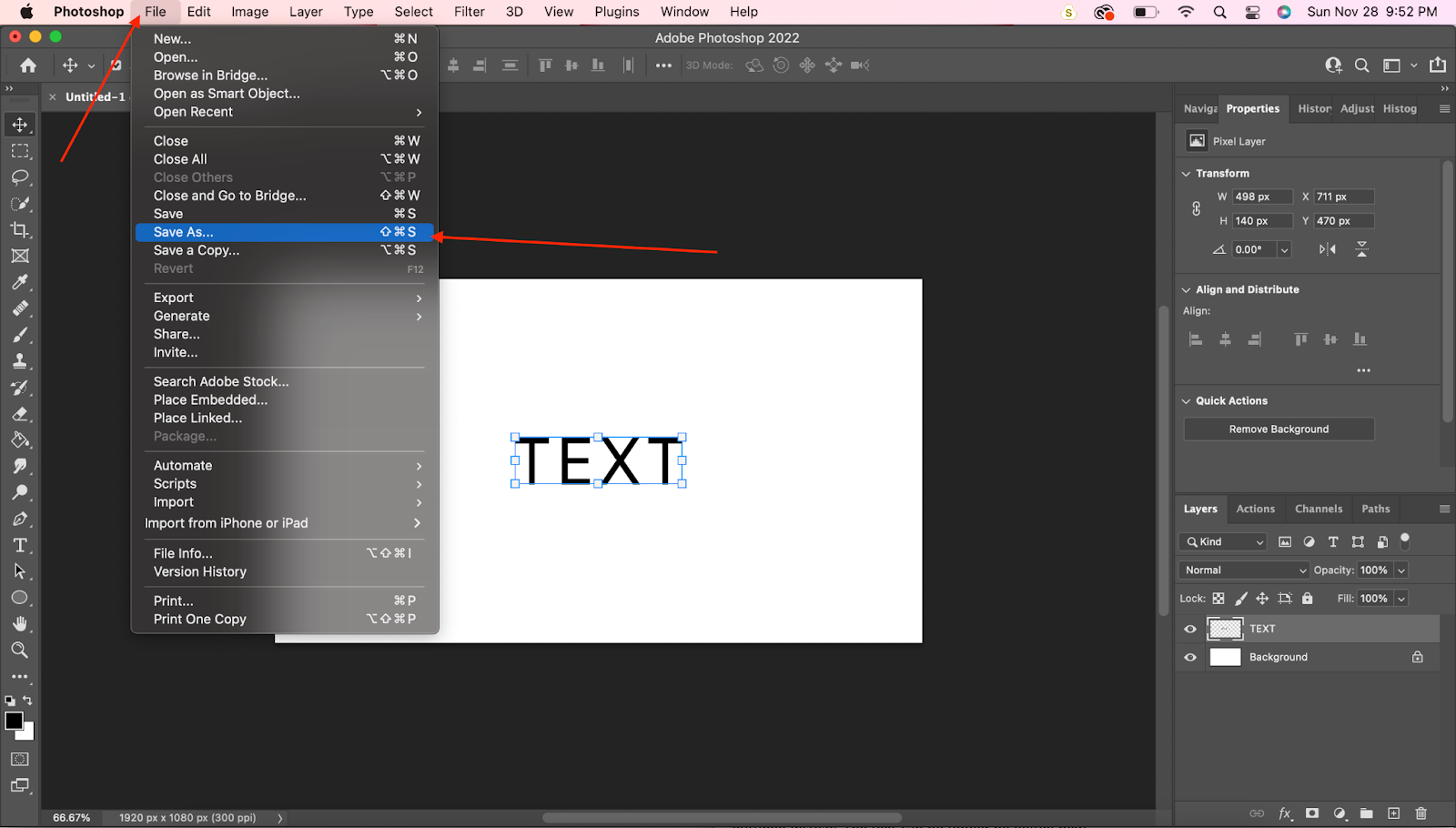The width and height of the screenshot is (1456, 828).
Task: Select the Clone Stamp tool
Action: (x=20, y=361)
